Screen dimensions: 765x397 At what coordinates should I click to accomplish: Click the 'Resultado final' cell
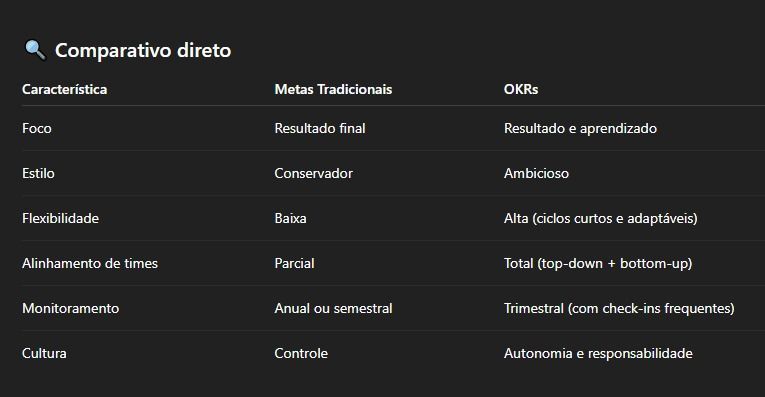coord(320,128)
